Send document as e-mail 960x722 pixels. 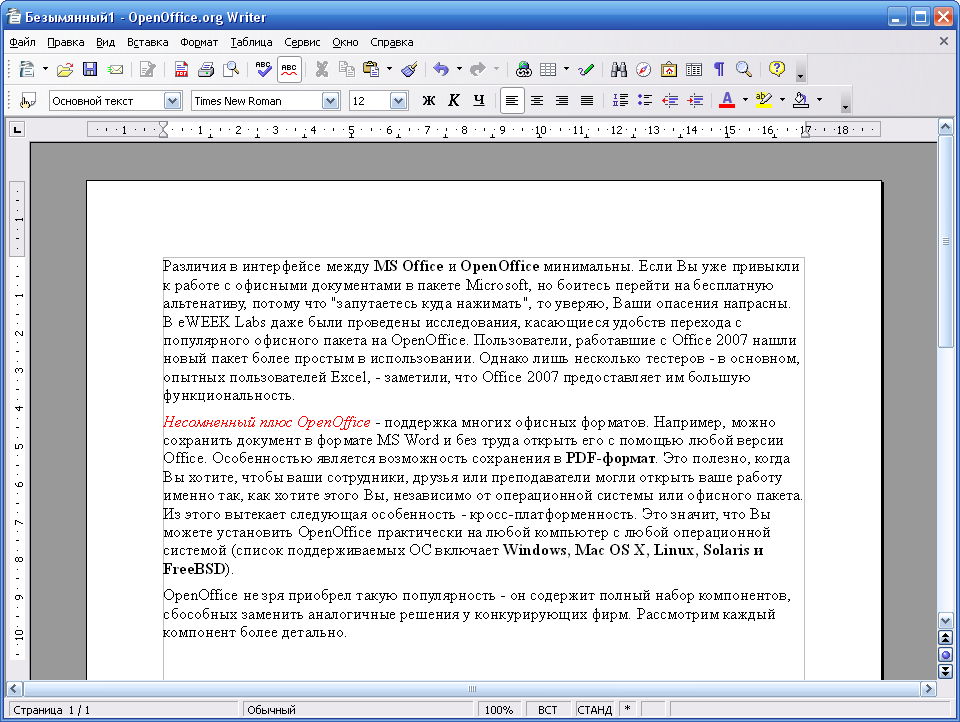click(115, 69)
